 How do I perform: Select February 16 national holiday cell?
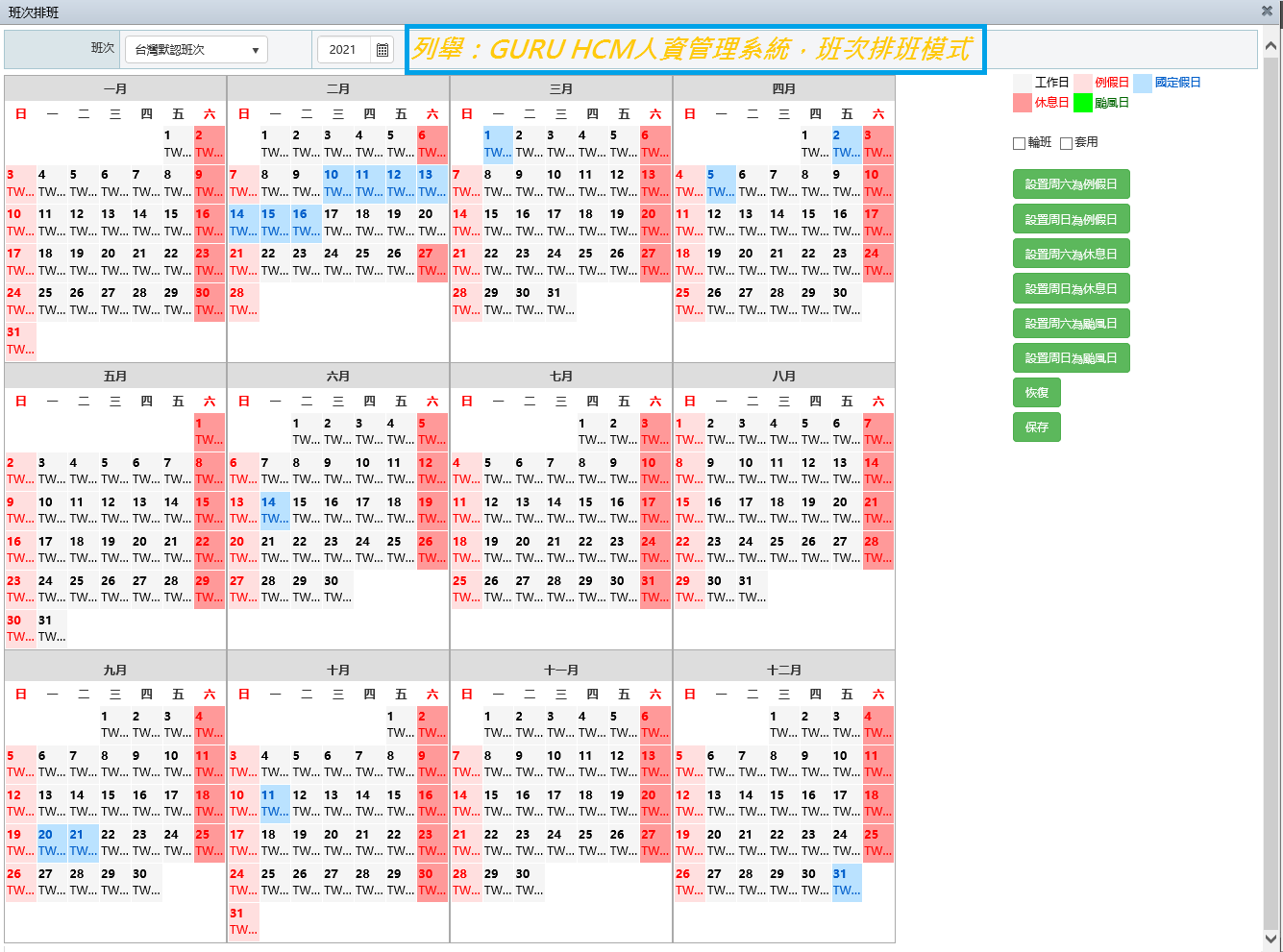point(307,222)
